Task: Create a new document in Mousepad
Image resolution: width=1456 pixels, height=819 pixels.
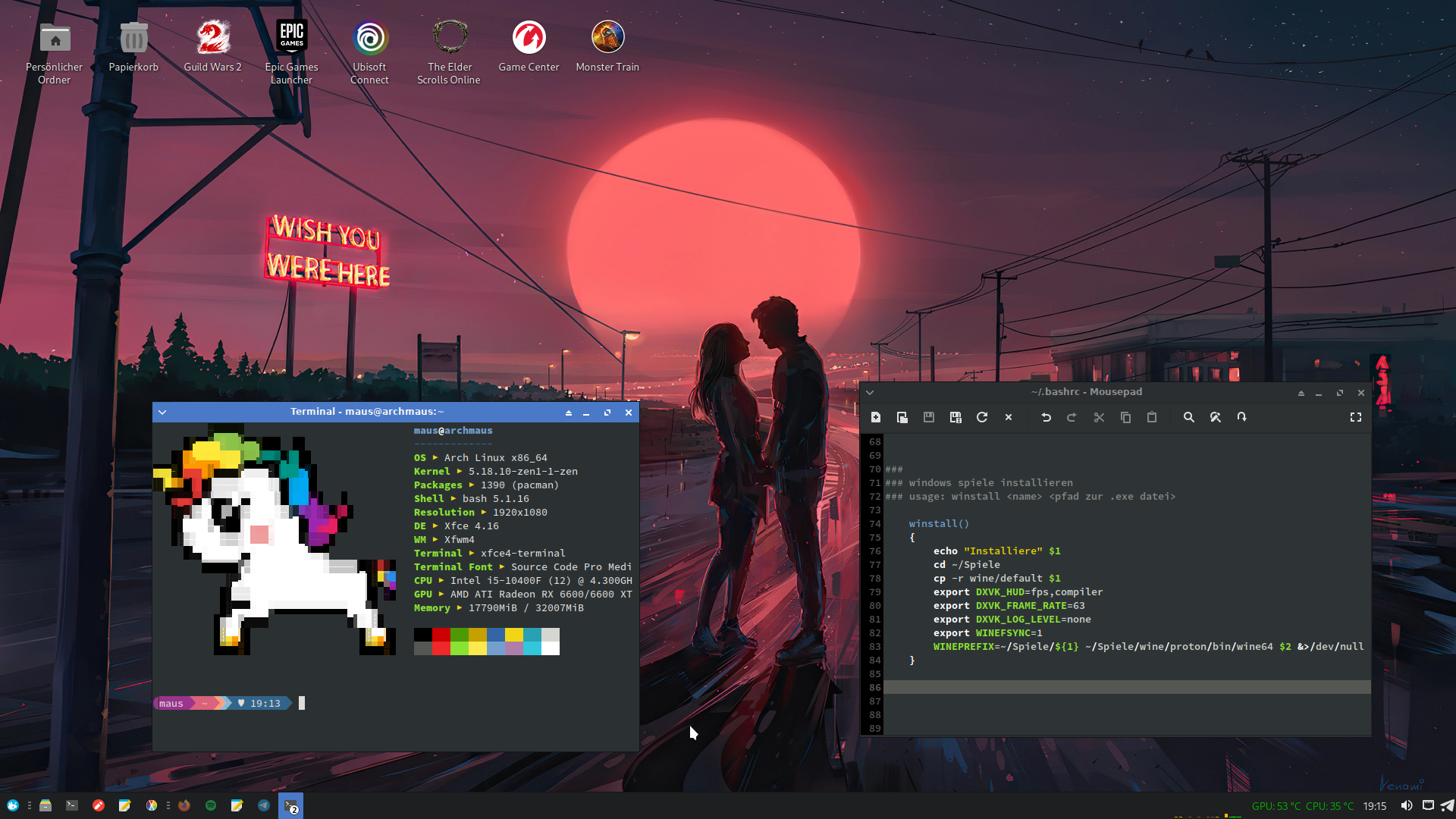Action: coord(876,417)
